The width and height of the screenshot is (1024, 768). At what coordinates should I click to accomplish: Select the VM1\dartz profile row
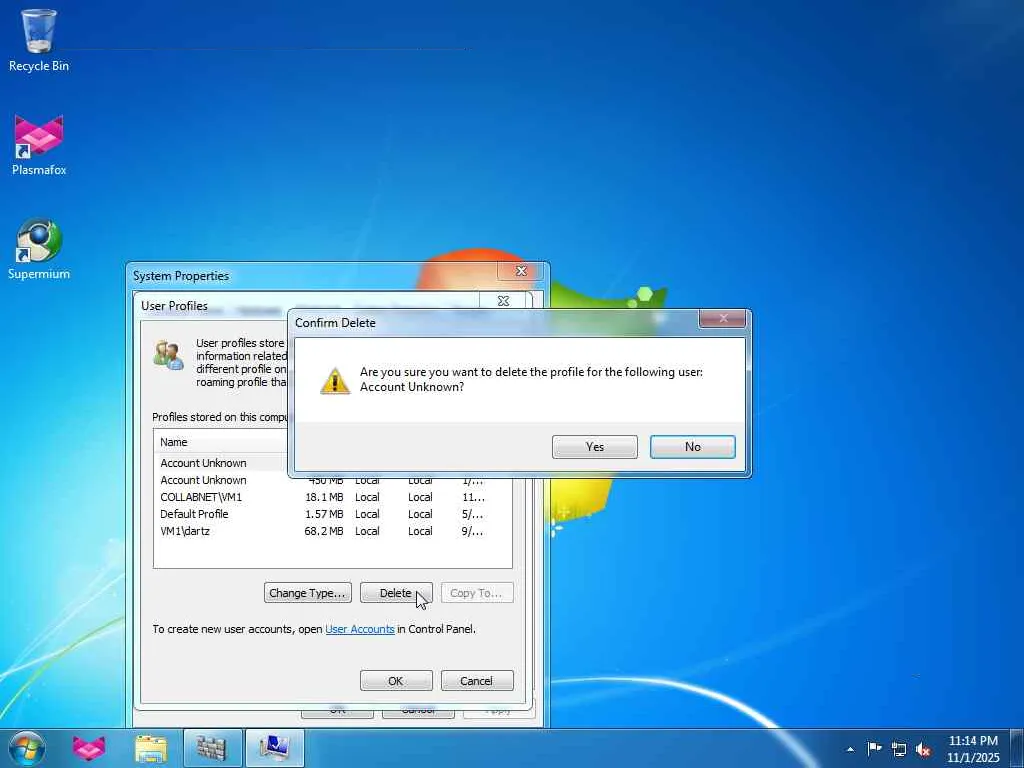(x=332, y=531)
